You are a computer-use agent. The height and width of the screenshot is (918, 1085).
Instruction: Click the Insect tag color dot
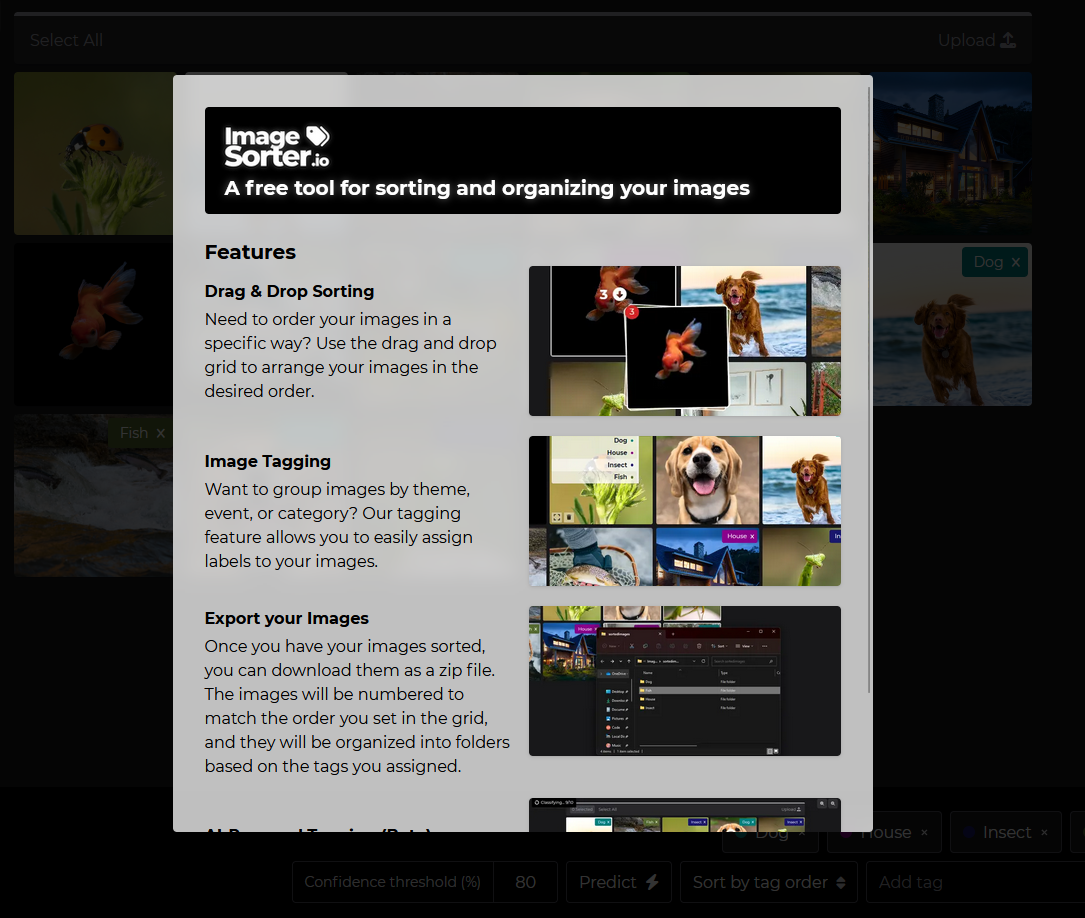[x=969, y=832]
